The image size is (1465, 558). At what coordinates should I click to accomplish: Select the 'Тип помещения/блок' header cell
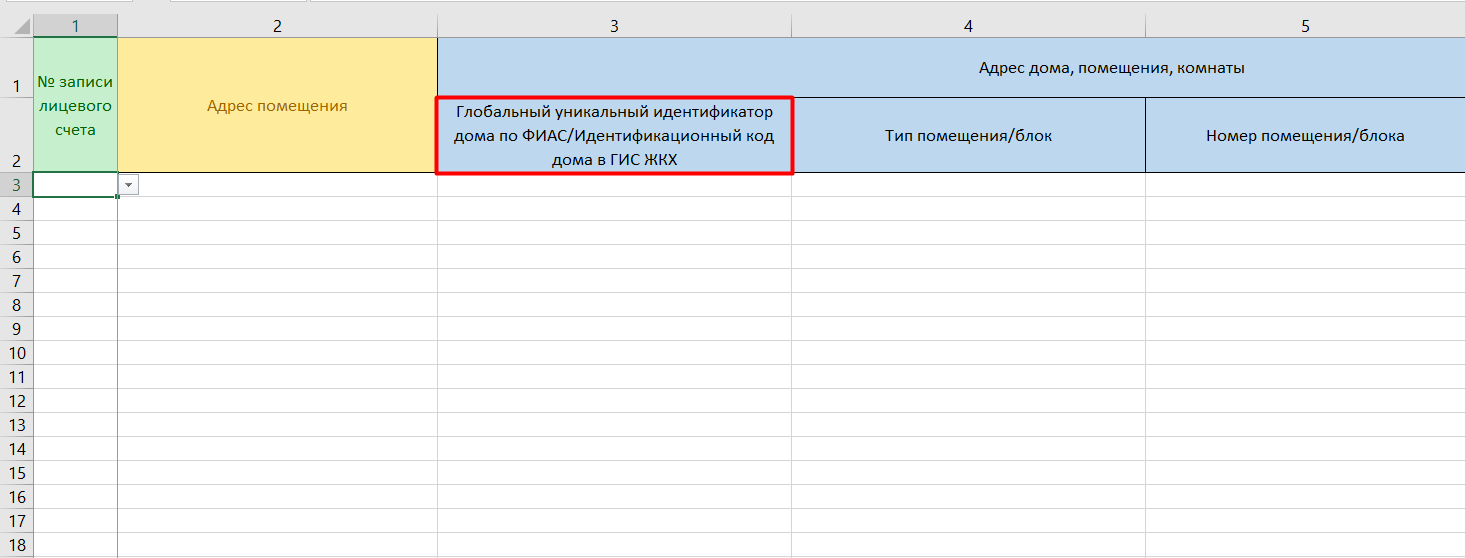pos(968,135)
